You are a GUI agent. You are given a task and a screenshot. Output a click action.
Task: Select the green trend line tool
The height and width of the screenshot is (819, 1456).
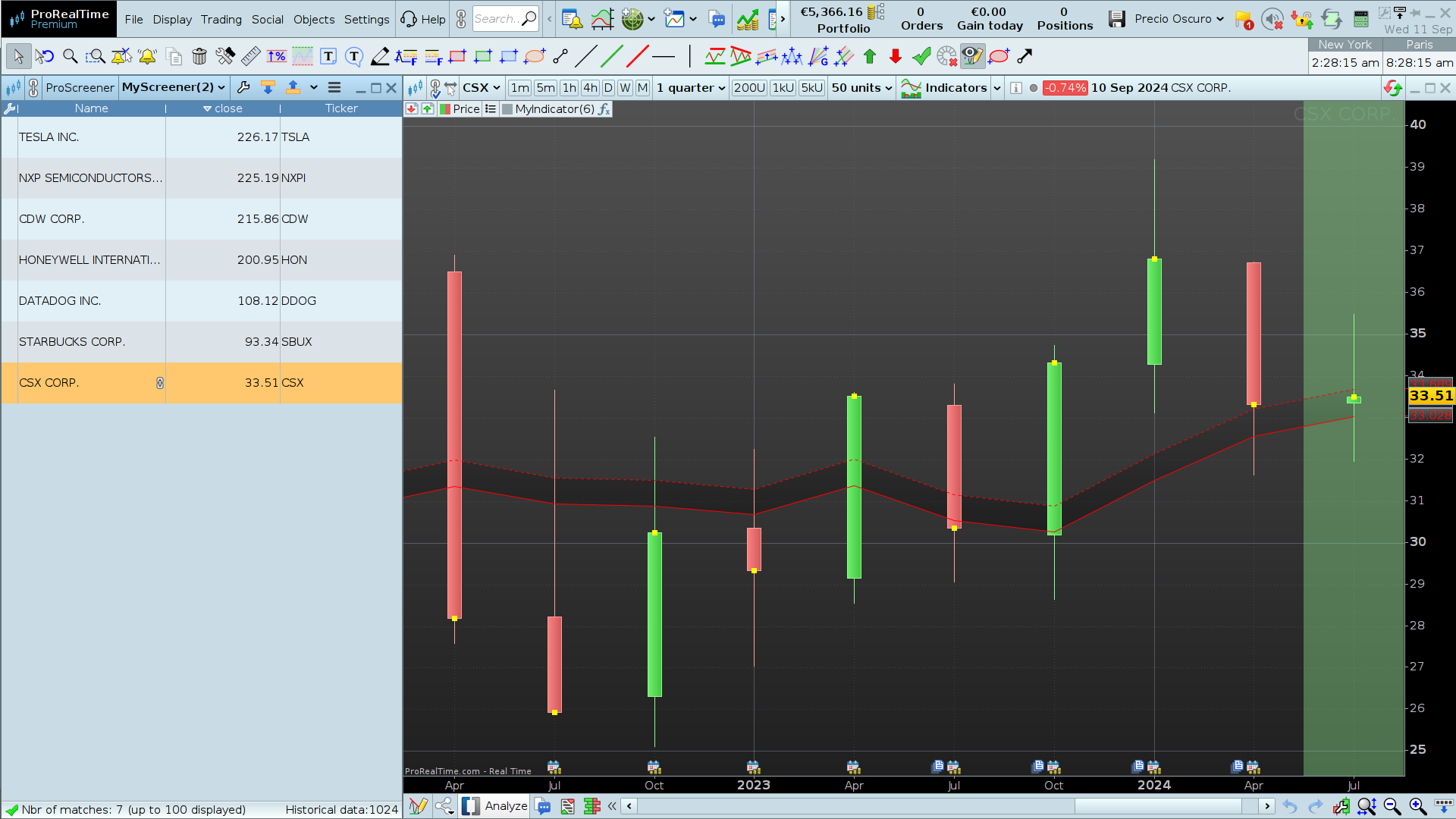point(611,56)
